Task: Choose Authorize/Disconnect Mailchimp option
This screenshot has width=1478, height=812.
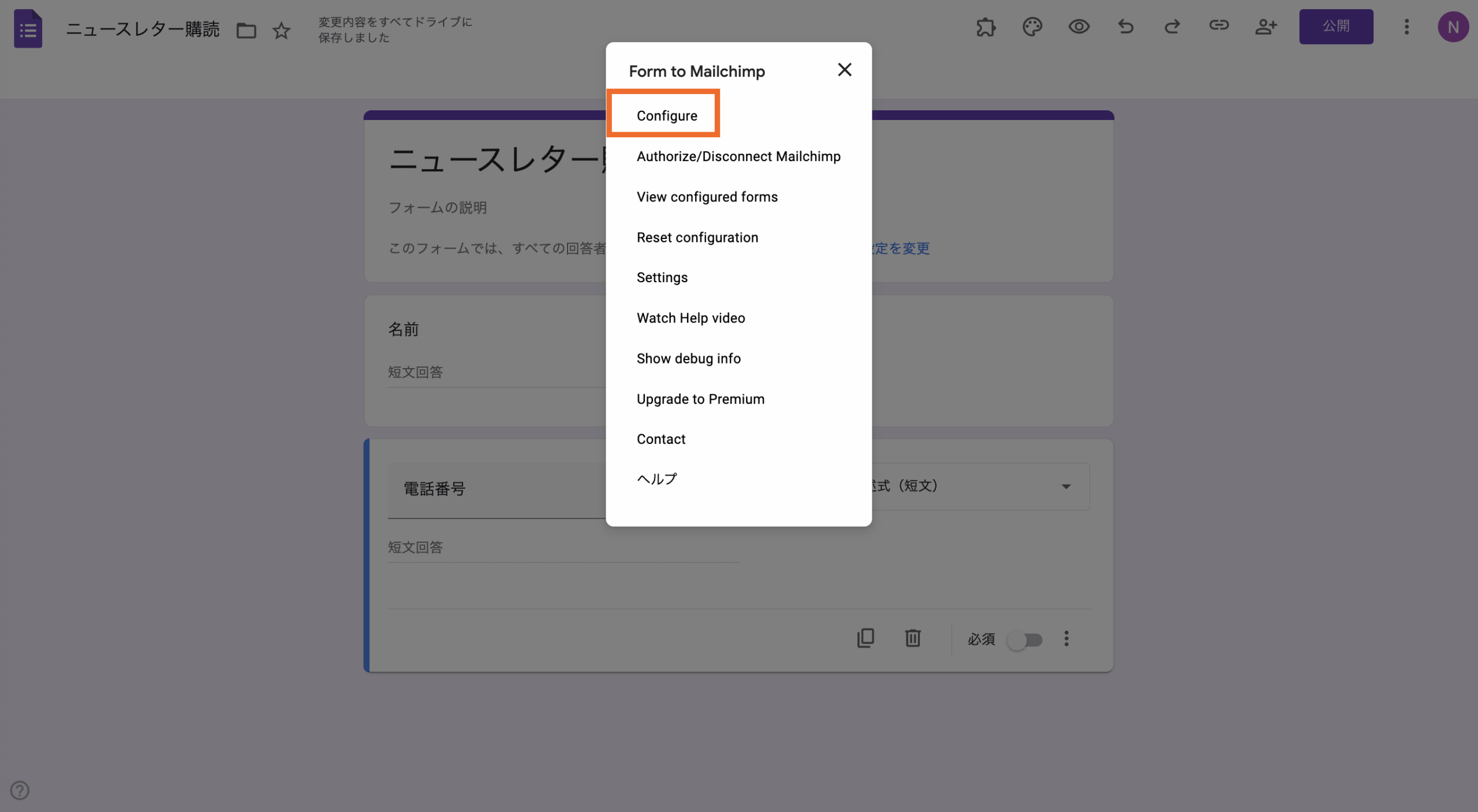Action: tap(738, 156)
